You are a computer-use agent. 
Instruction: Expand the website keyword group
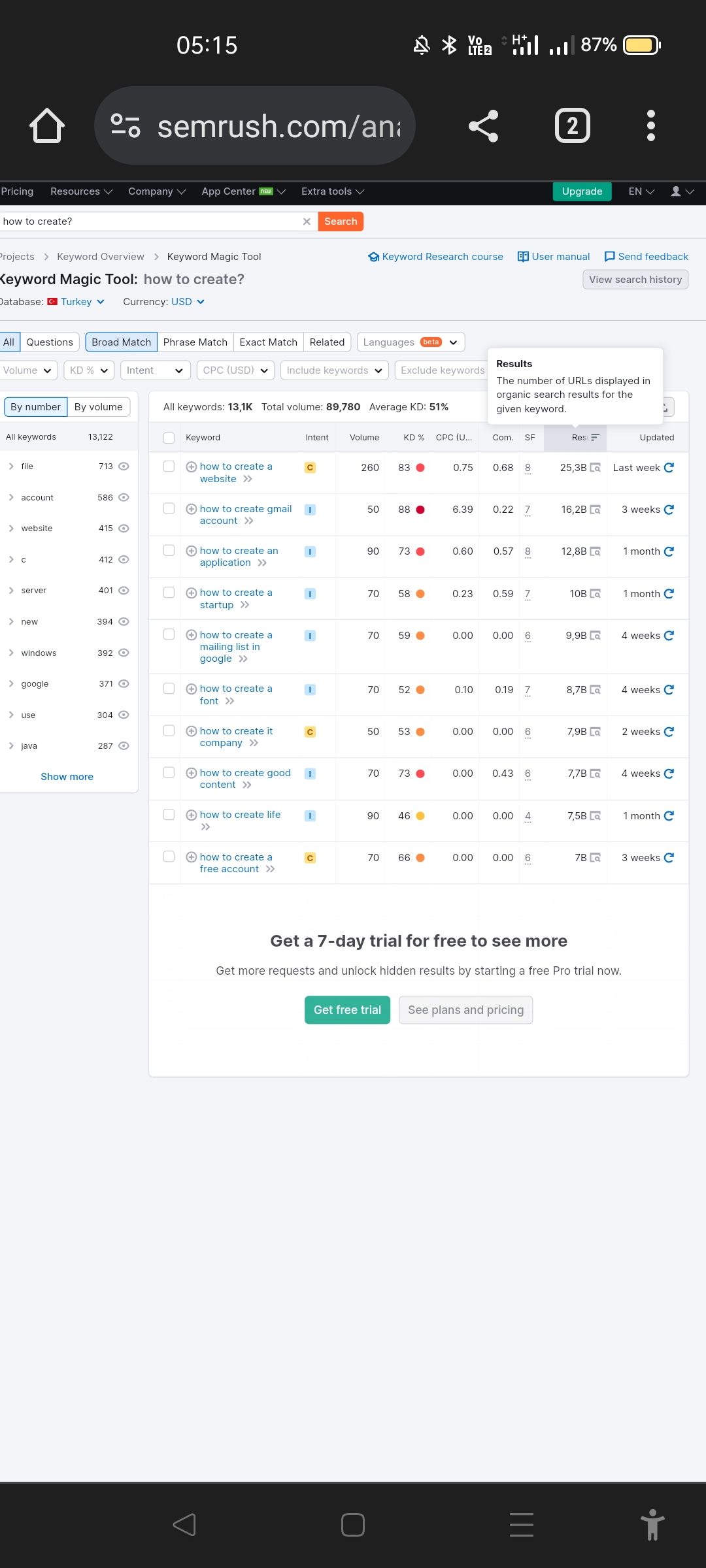pyautogui.click(x=11, y=529)
